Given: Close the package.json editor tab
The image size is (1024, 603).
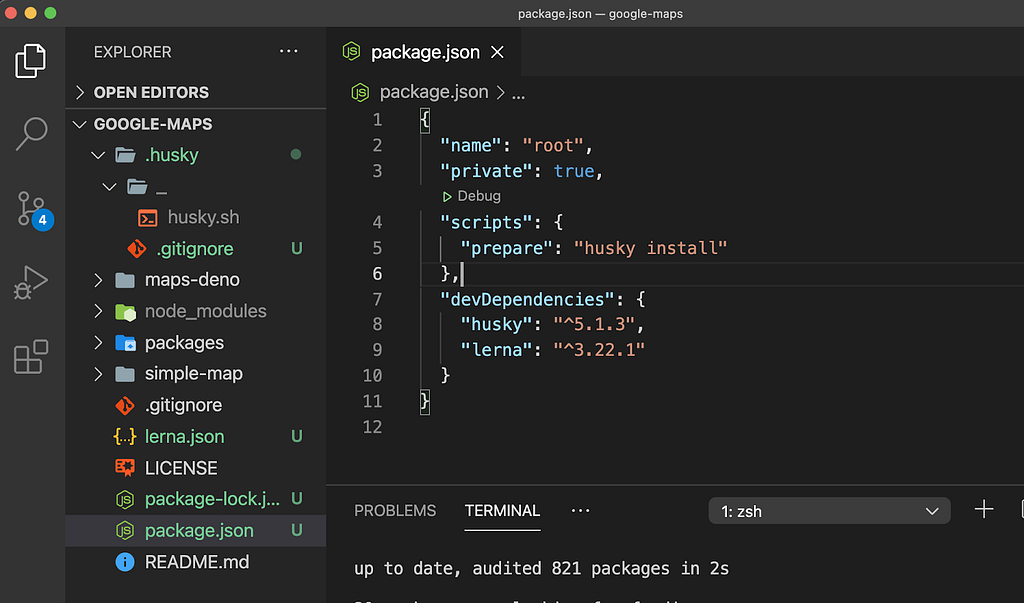Looking at the screenshot, I should pyautogui.click(x=497, y=52).
